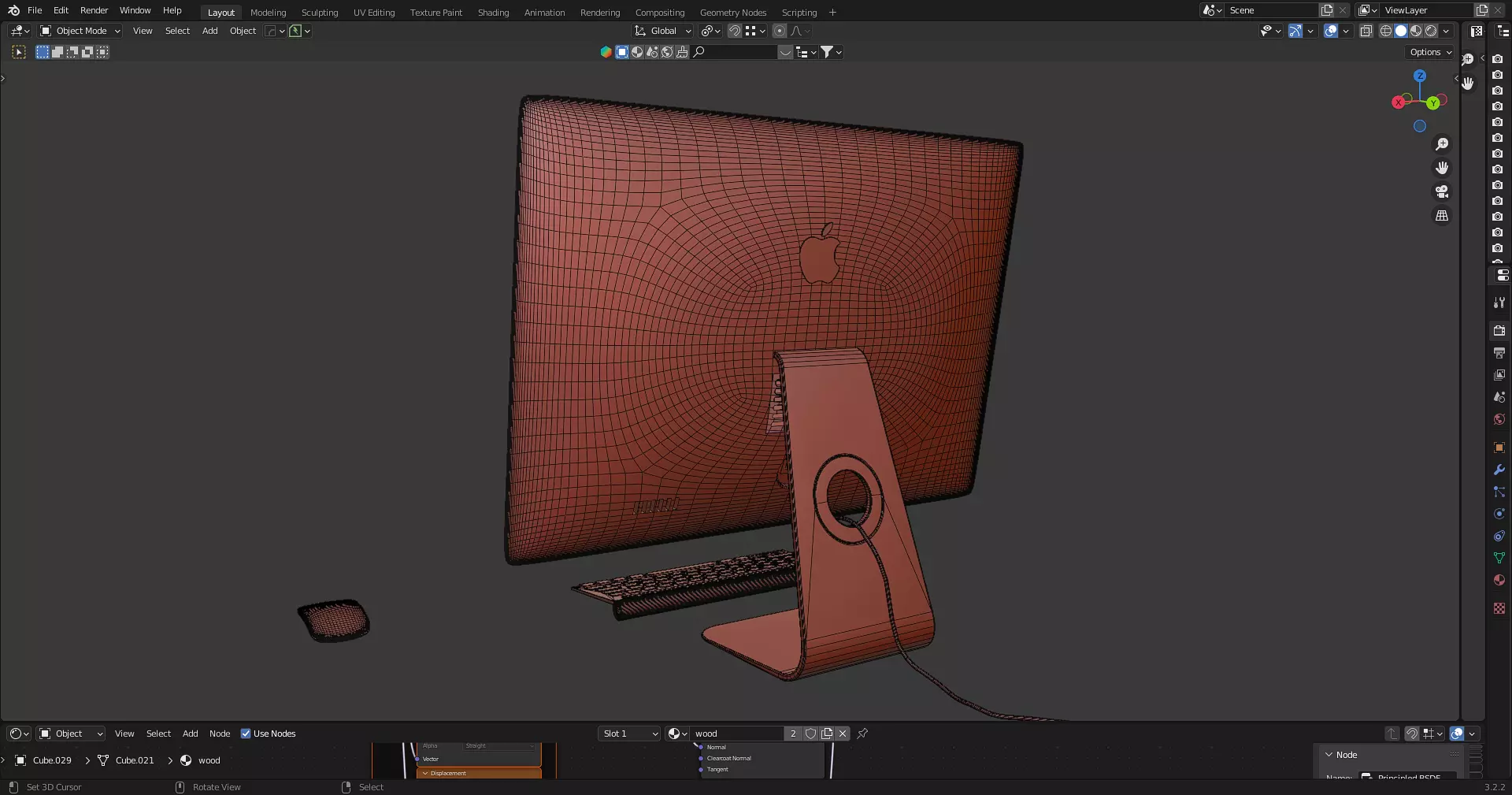Toggle snapping magnet in 3D viewport header
The image size is (1512, 795).
coord(734,31)
